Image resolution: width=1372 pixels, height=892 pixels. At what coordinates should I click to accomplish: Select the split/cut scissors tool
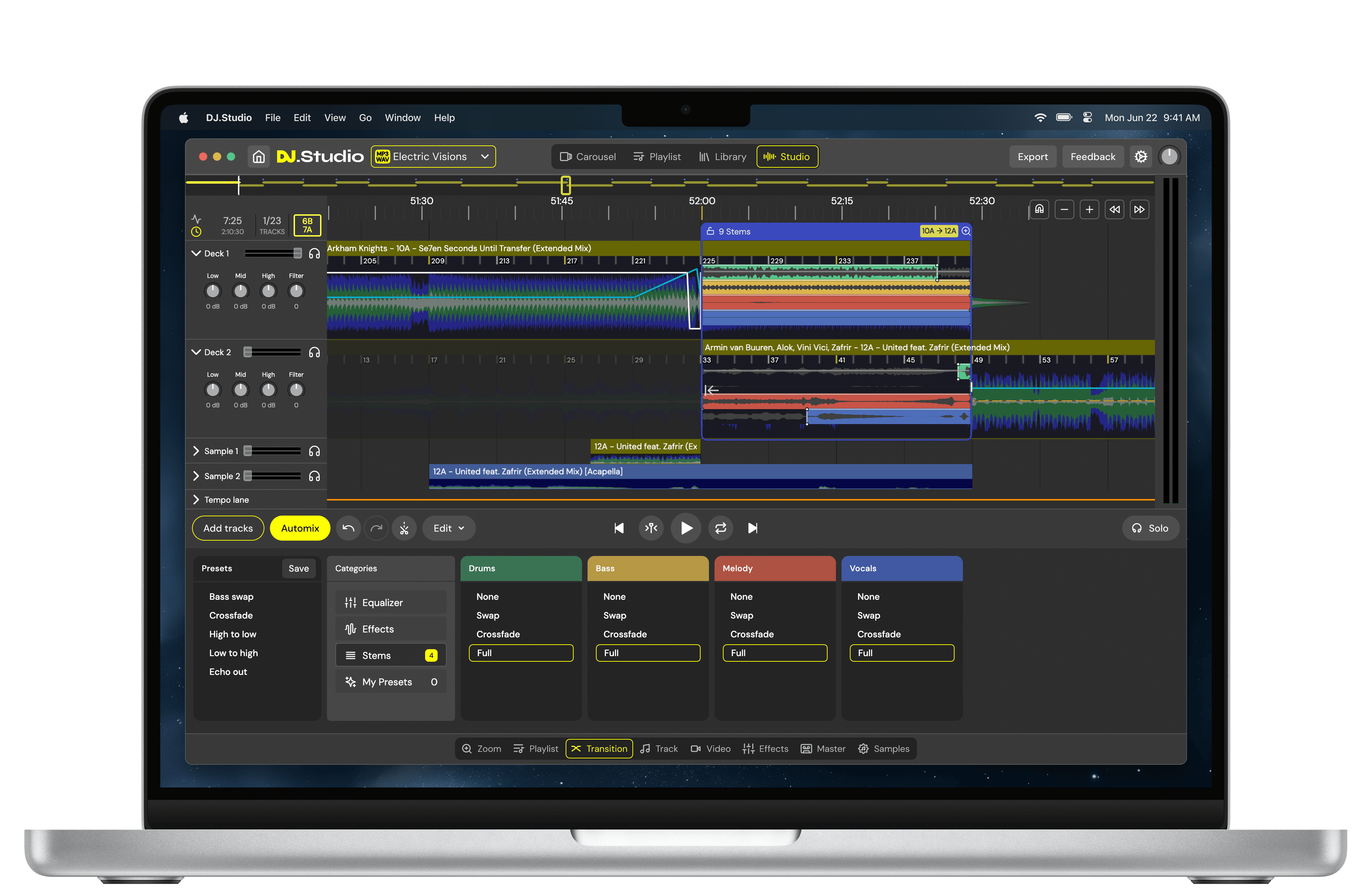[x=404, y=528]
